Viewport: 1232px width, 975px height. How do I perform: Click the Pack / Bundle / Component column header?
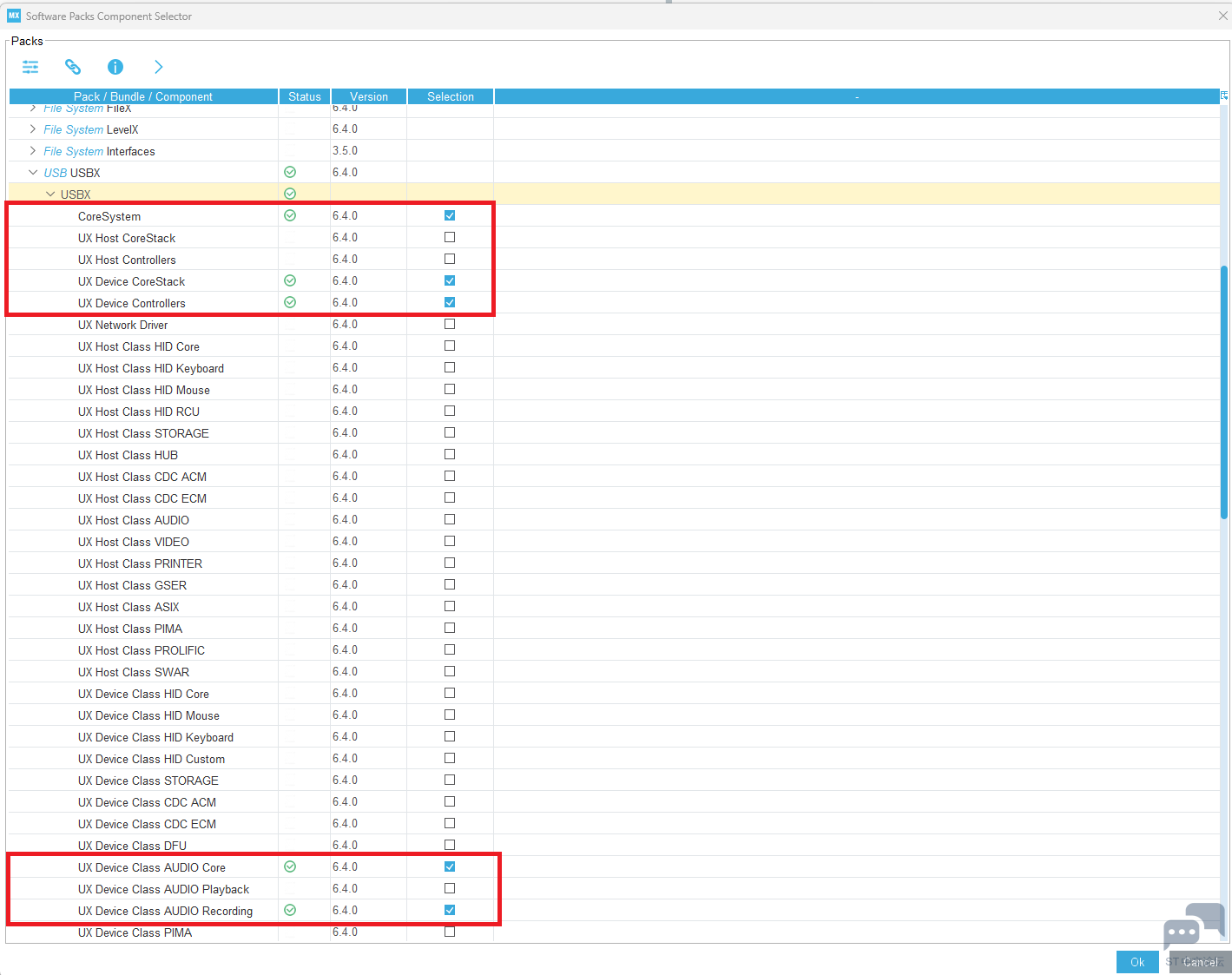143,96
